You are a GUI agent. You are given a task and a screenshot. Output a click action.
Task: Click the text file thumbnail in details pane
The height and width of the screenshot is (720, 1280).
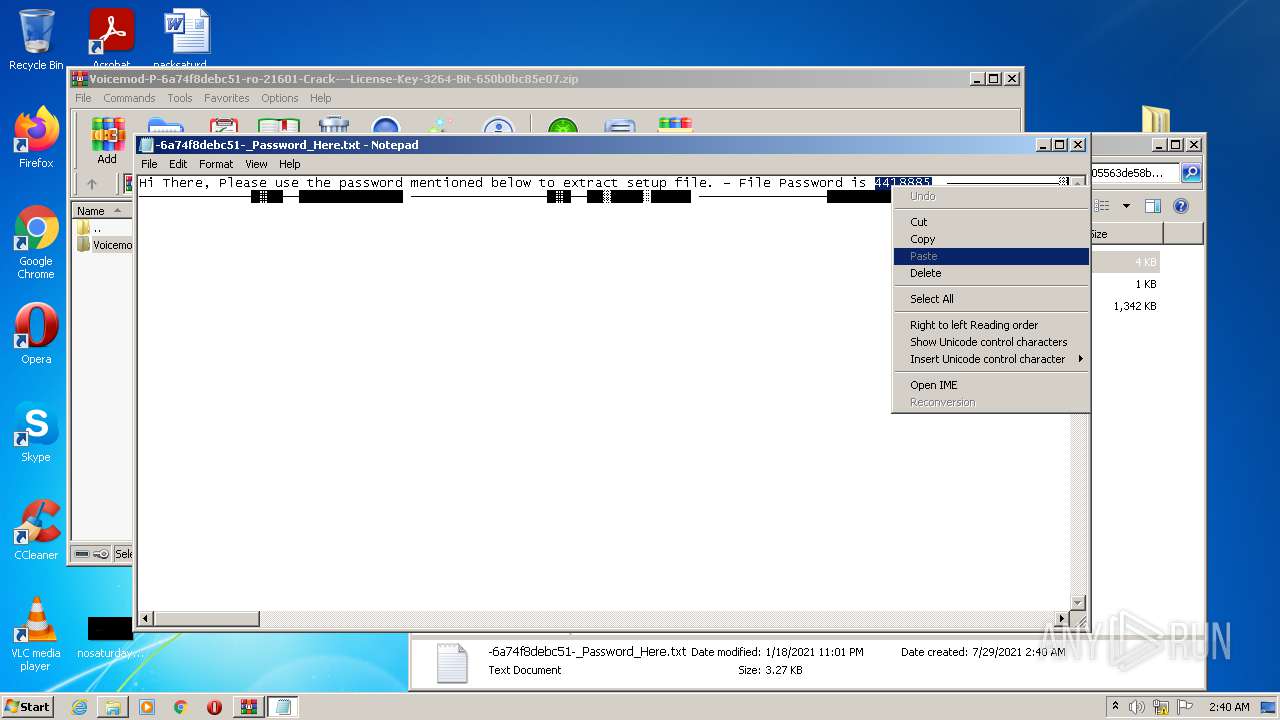451,662
